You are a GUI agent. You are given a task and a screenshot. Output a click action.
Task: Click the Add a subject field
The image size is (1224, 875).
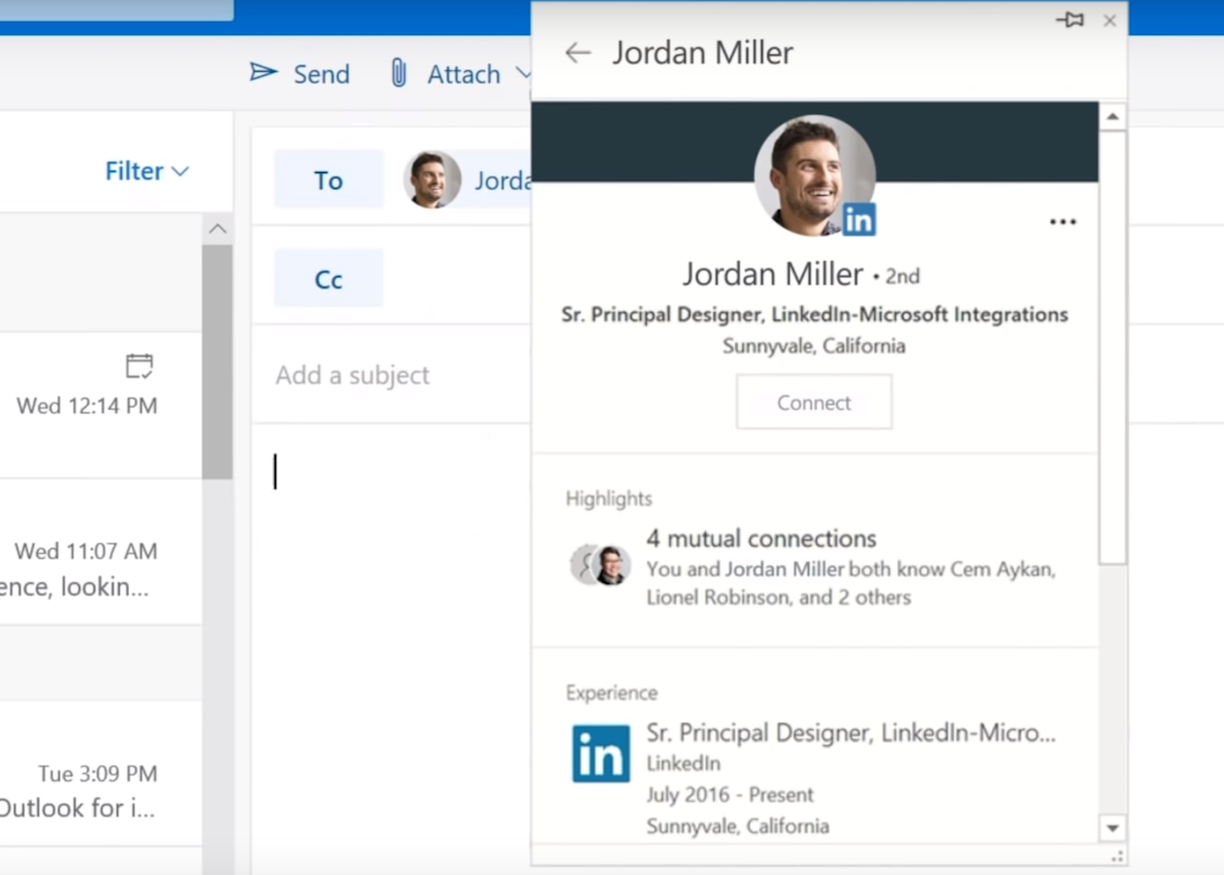pyautogui.click(x=390, y=375)
